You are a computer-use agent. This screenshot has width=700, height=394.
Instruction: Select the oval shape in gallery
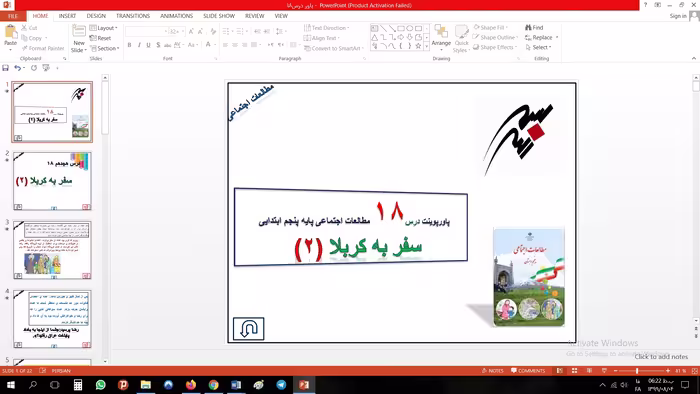pyautogui.click(x=409, y=28)
